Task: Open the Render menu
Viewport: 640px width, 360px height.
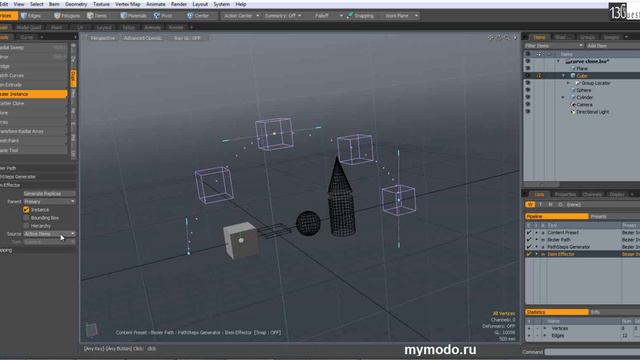Action: coord(179,4)
